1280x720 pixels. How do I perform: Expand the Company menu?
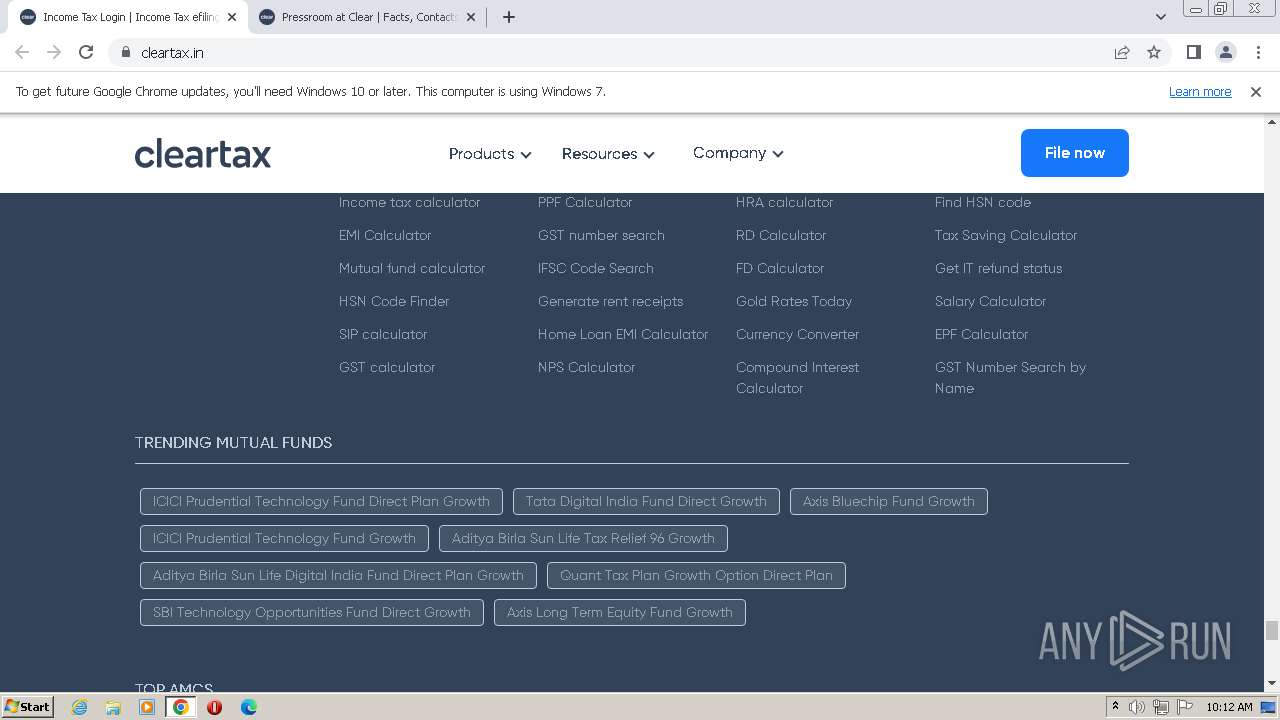[x=738, y=153]
